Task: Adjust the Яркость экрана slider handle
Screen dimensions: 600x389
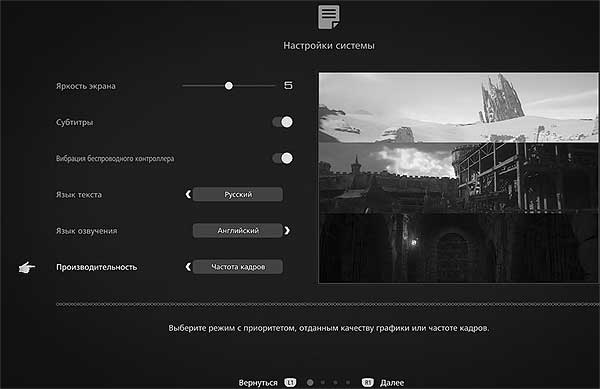Action: pyautogui.click(x=228, y=86)
